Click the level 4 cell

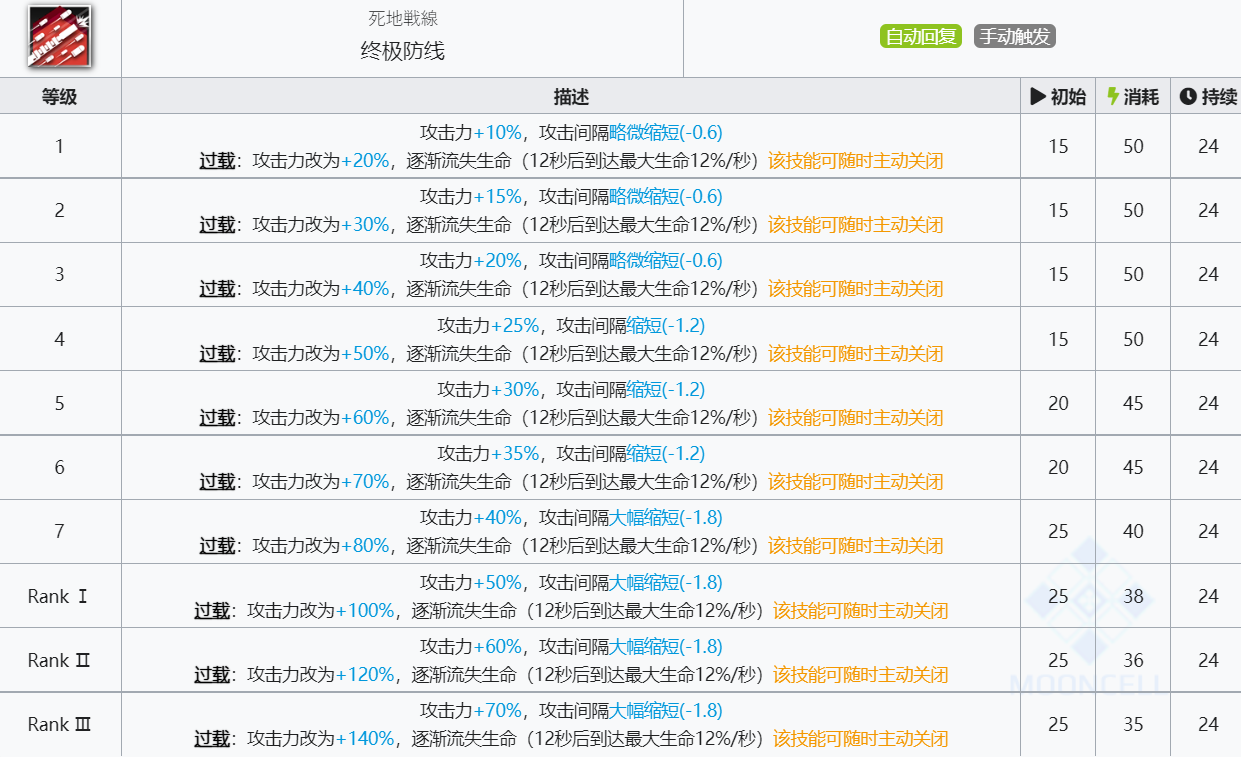click(60, 339)
